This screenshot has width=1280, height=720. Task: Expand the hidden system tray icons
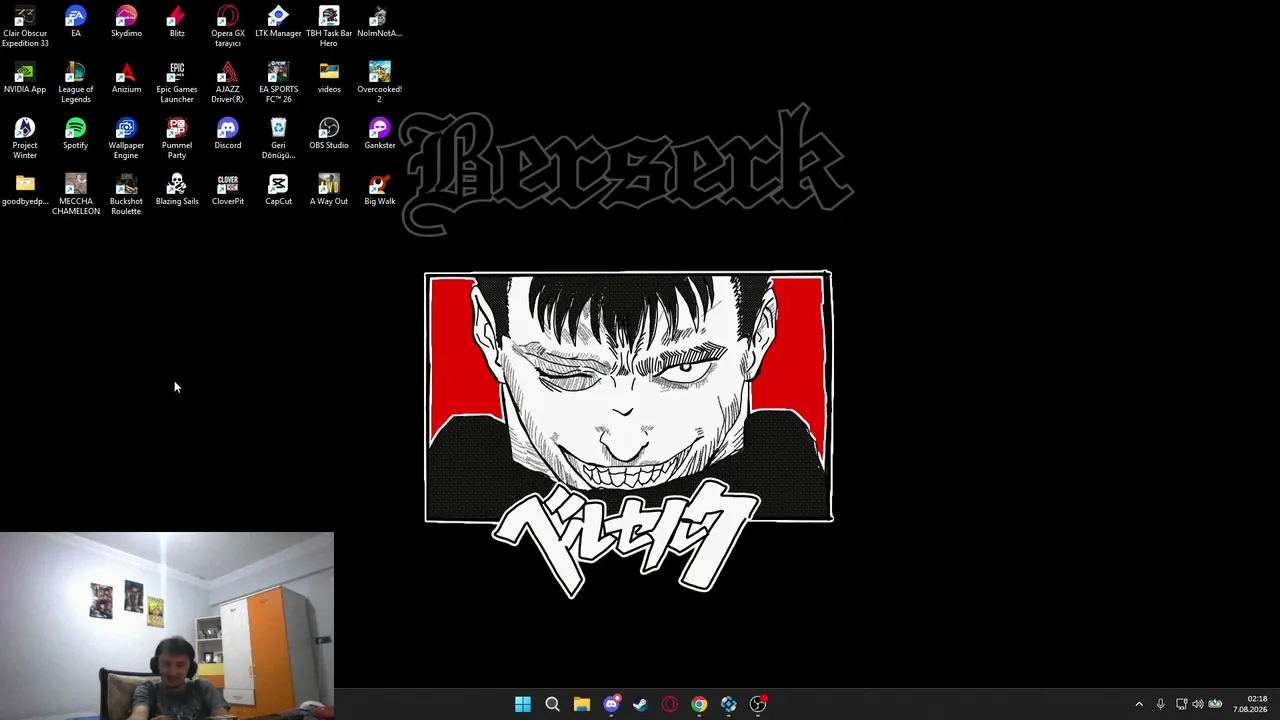1139,704
